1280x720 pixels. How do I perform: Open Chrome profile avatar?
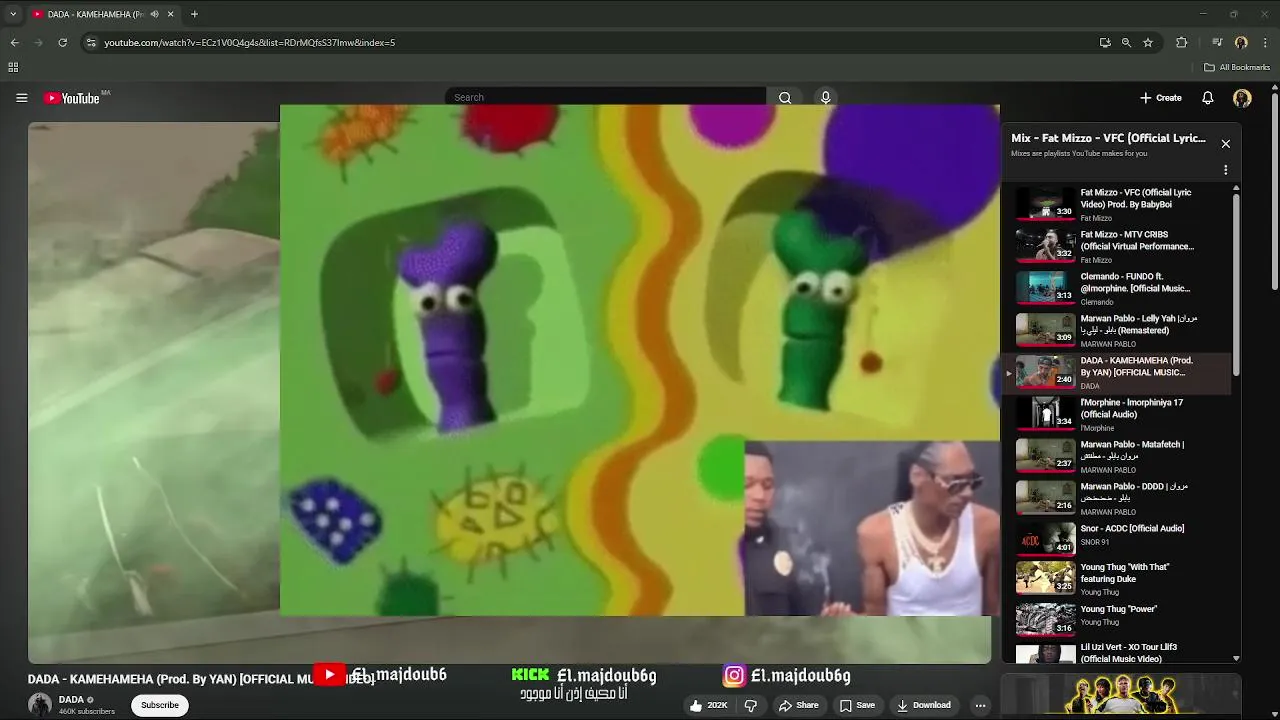(x=1241, y=43)
